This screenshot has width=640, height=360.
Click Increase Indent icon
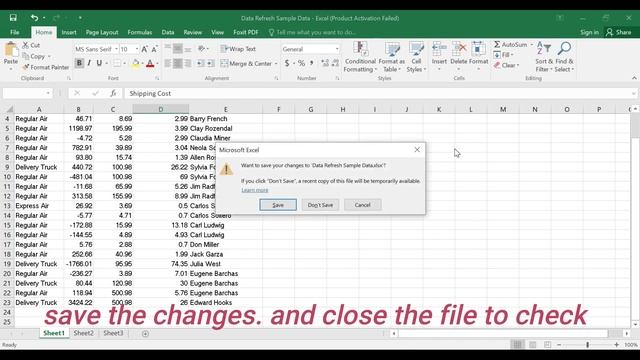tap(210, 63)
